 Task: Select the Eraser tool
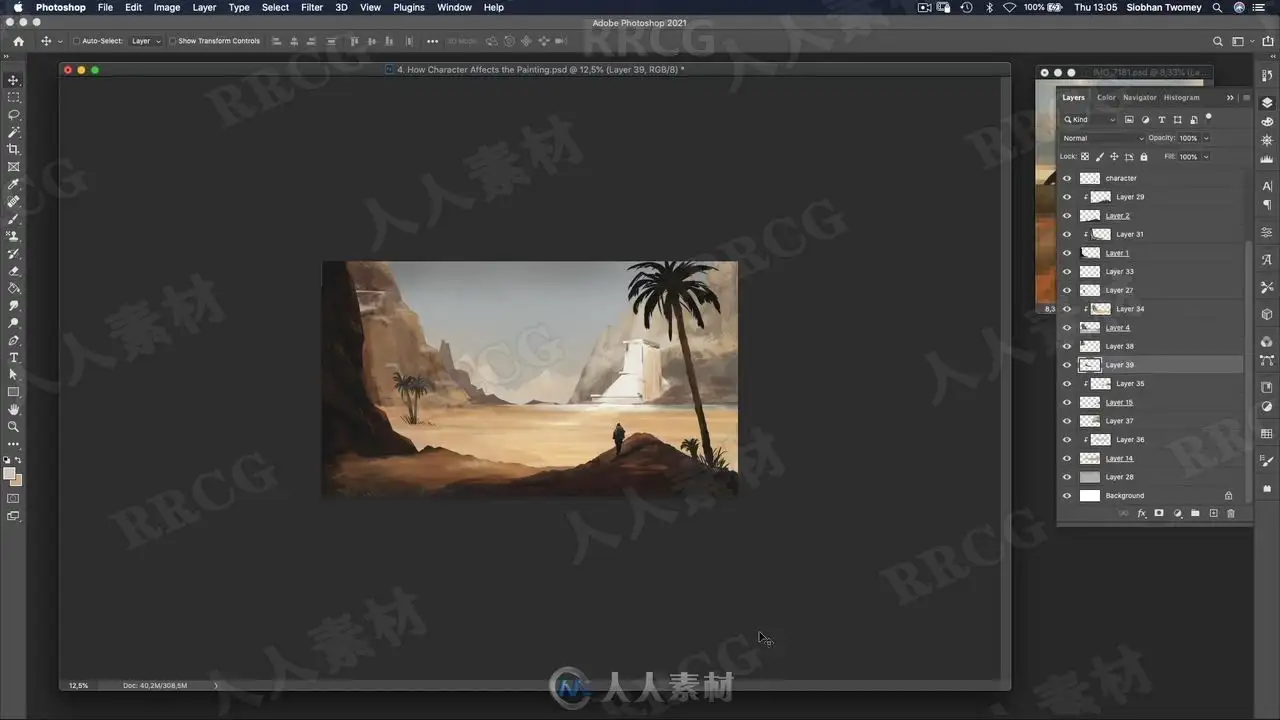[13, 271]
